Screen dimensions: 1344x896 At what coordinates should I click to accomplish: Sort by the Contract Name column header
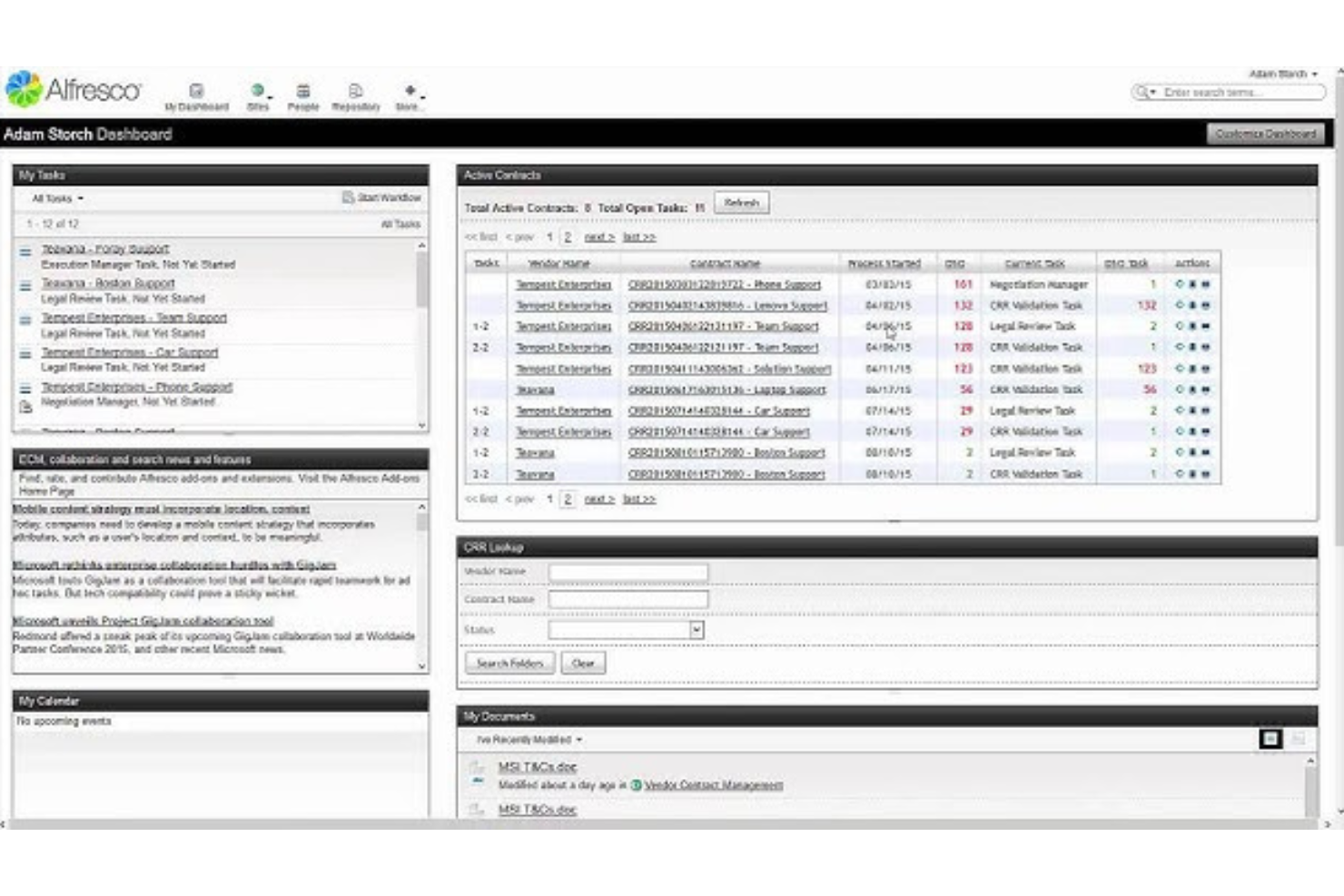[x=725, y=263]
